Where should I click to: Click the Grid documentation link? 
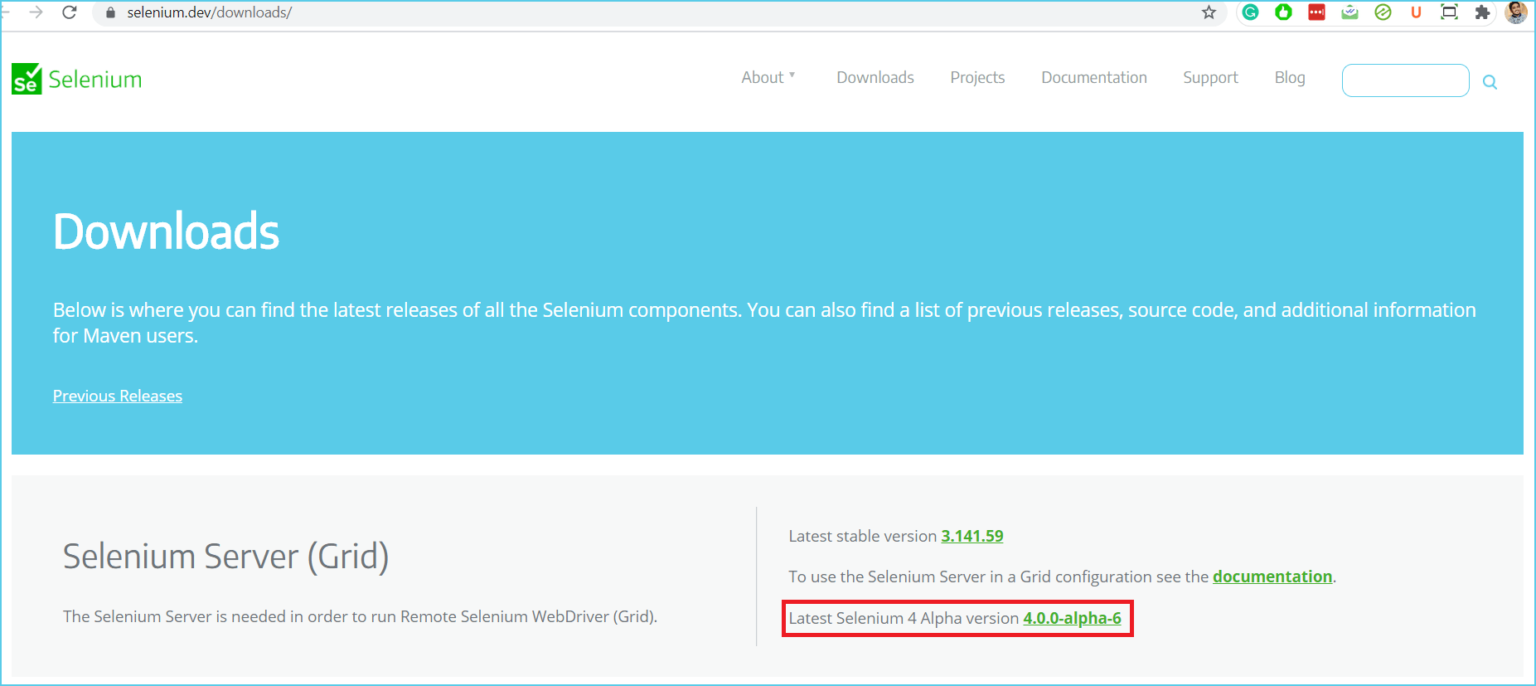point(1272,576)
